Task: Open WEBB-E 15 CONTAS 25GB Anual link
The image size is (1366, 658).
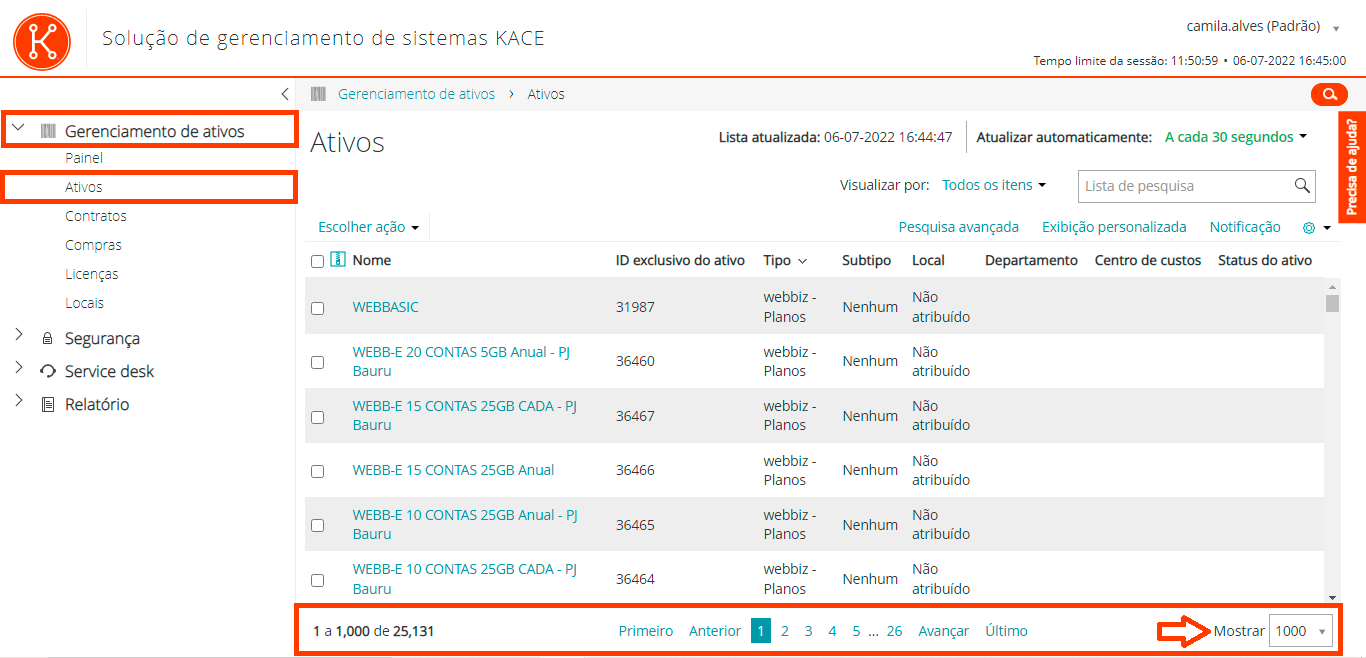Action: click(x=453, y=470)
